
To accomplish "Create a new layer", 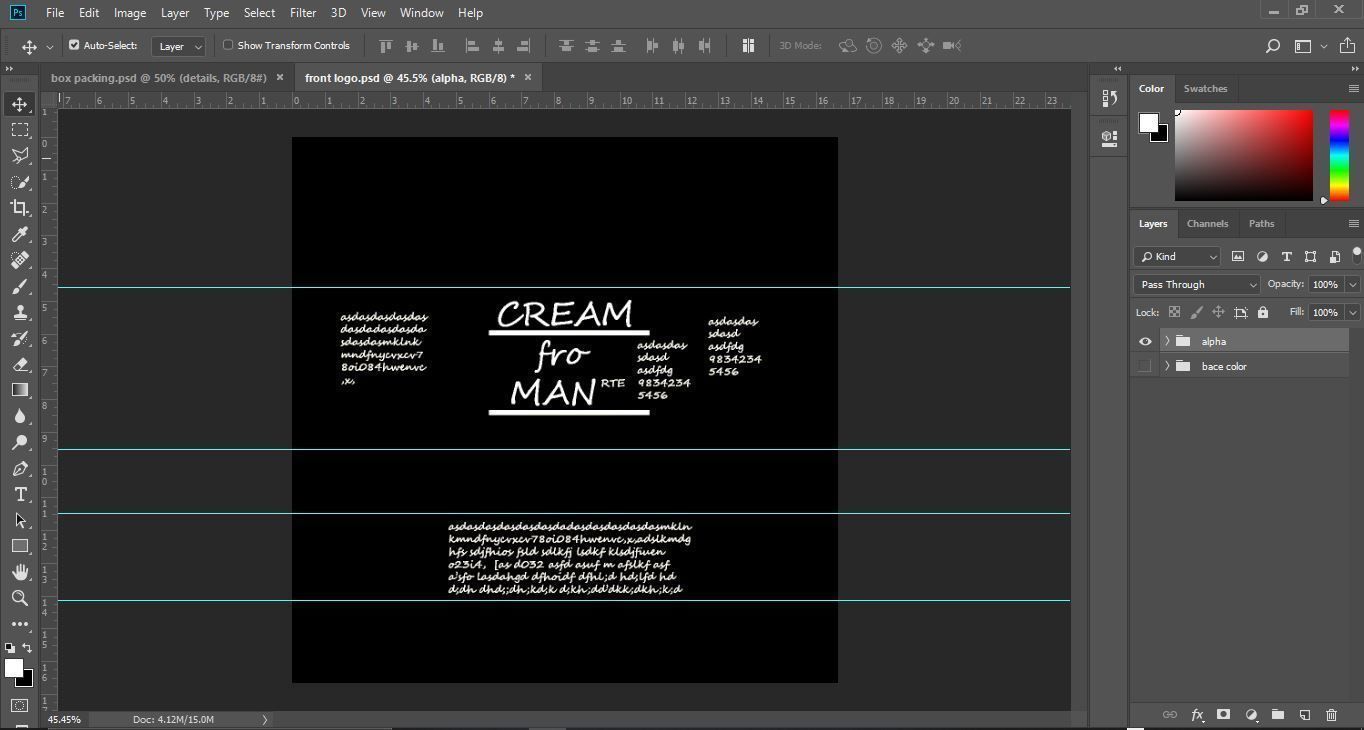I will coord(1305,715).
